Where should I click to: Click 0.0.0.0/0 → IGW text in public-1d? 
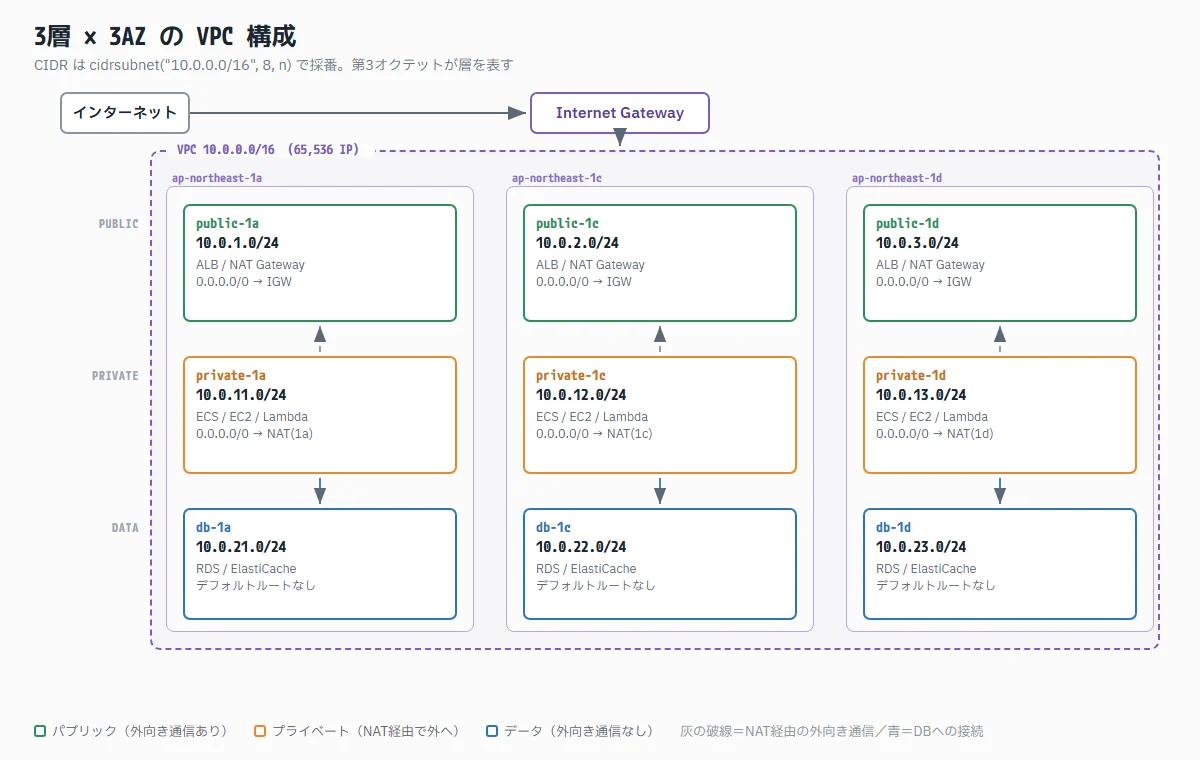924,282
